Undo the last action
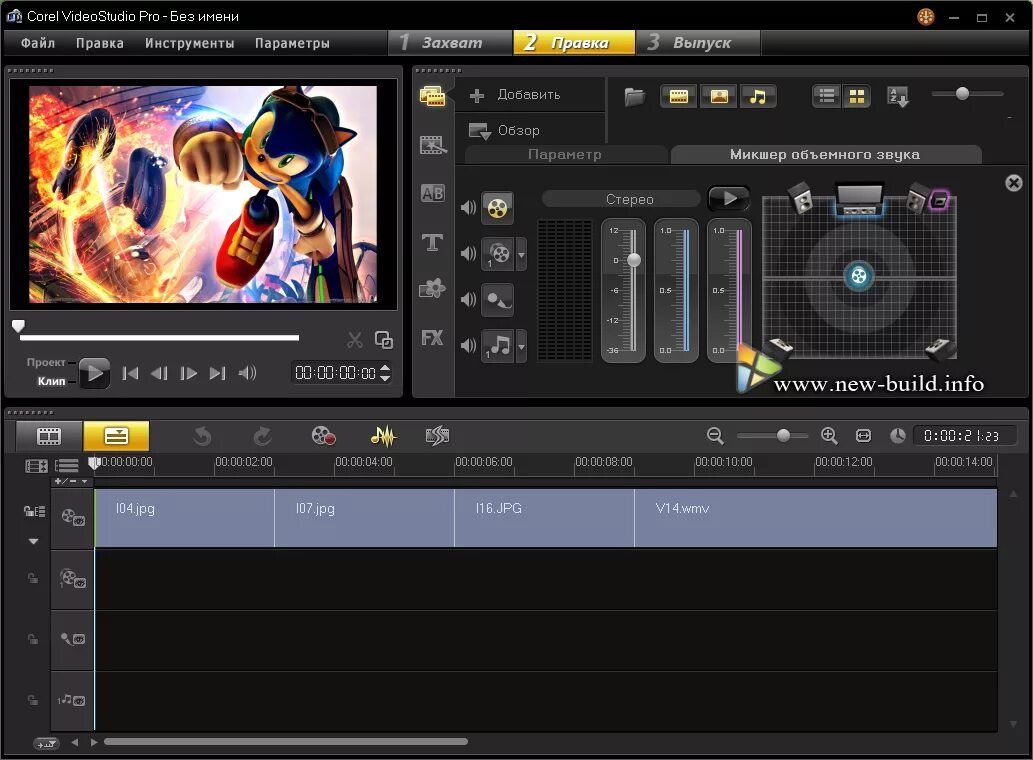Screen dimensions: 1033x760 click(x=202, y=435)
